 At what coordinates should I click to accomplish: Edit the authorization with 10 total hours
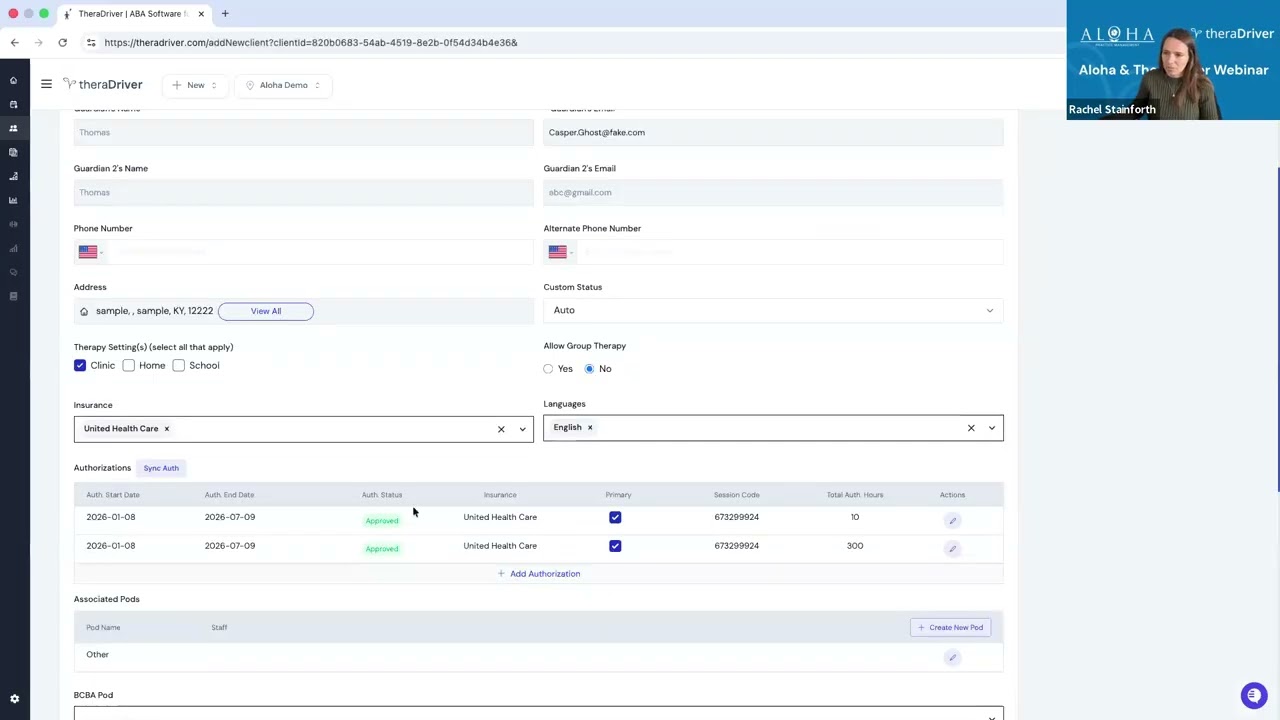pos(952,520)
